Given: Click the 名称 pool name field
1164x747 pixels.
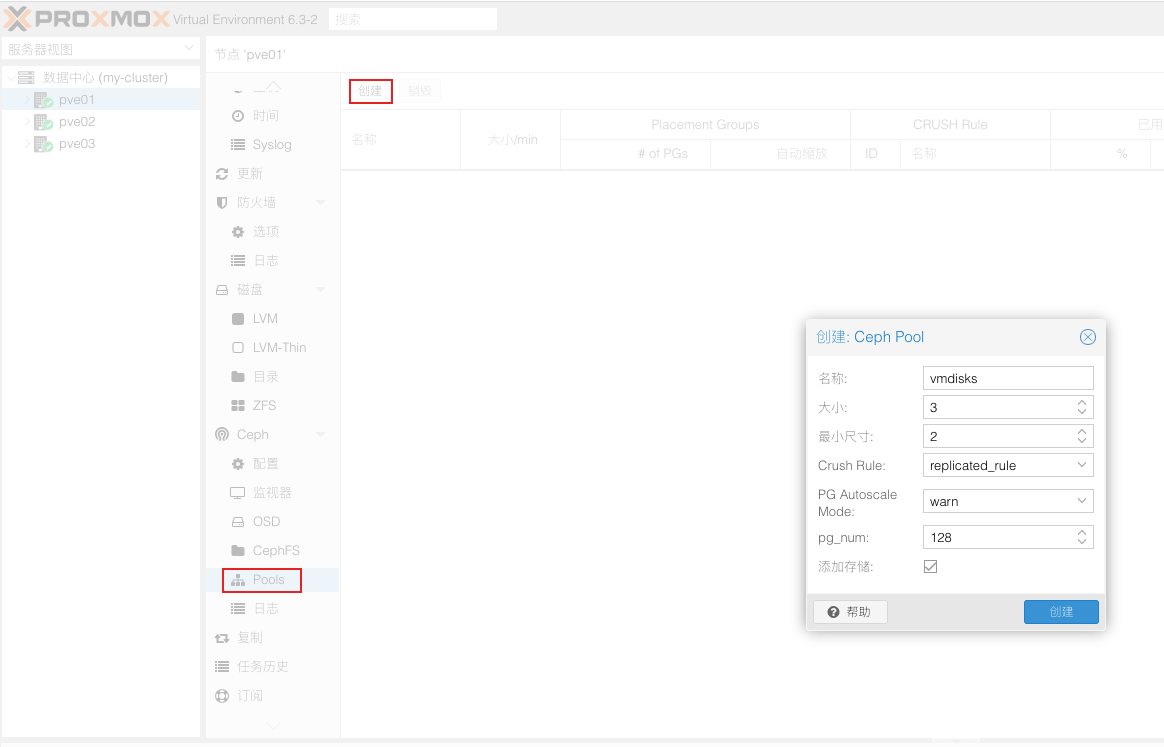Looking at the screenshot, I should (1007, 378).
